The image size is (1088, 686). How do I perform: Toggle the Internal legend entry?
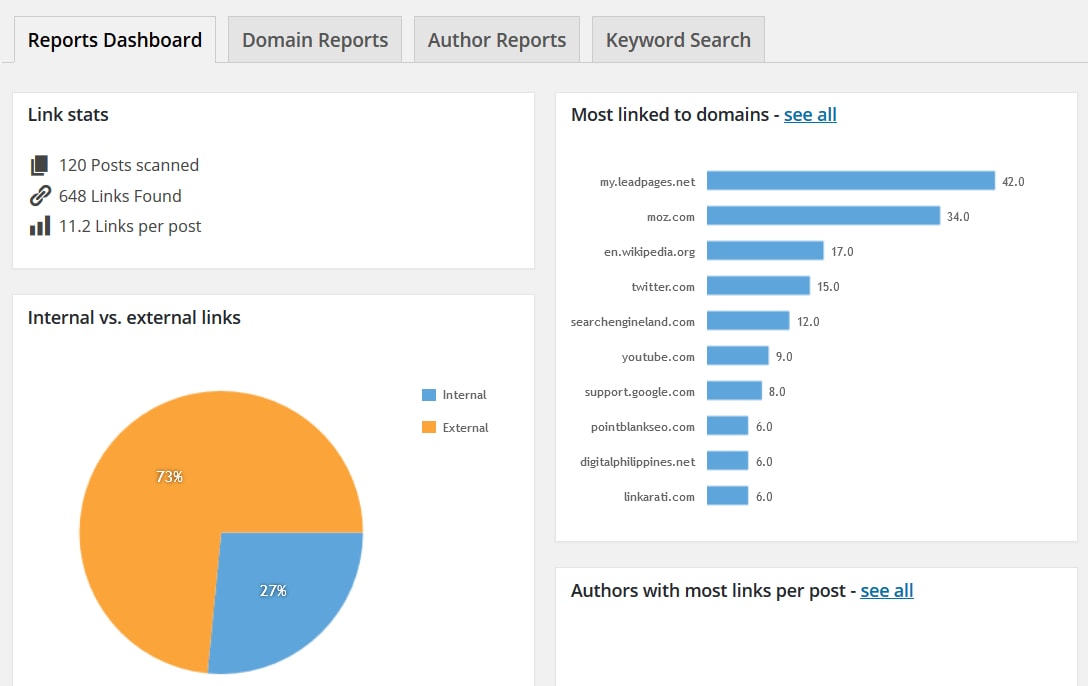[x=463, y=394]
